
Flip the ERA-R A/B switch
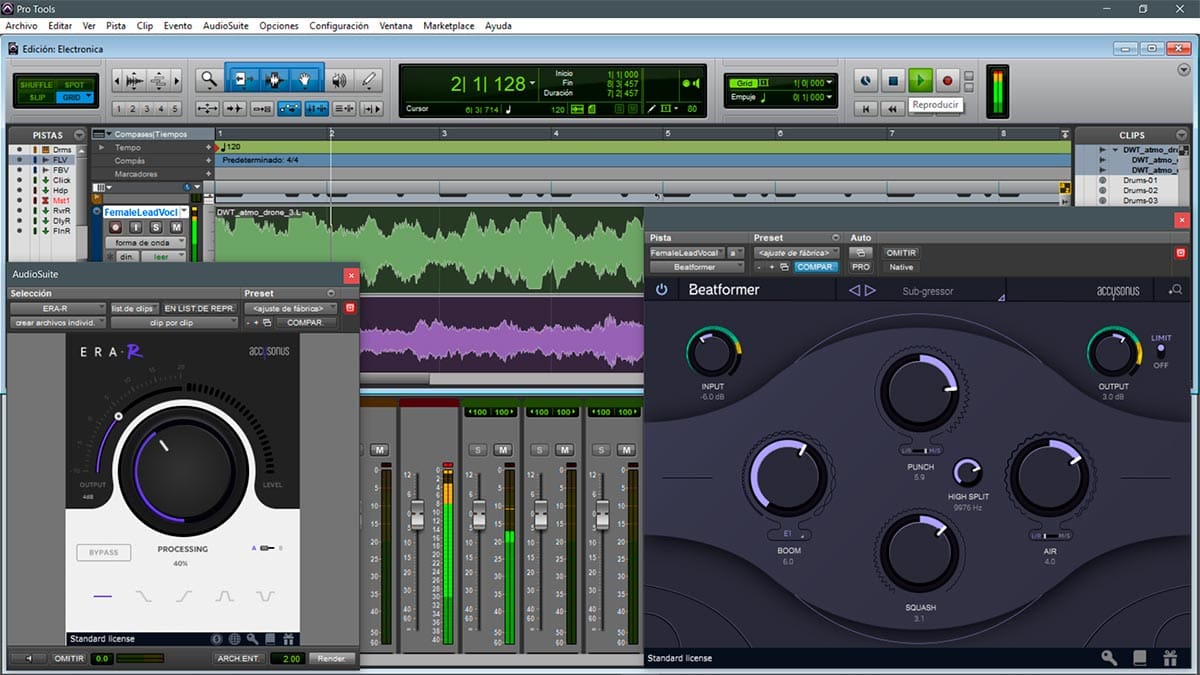click(x=266, y=548)
